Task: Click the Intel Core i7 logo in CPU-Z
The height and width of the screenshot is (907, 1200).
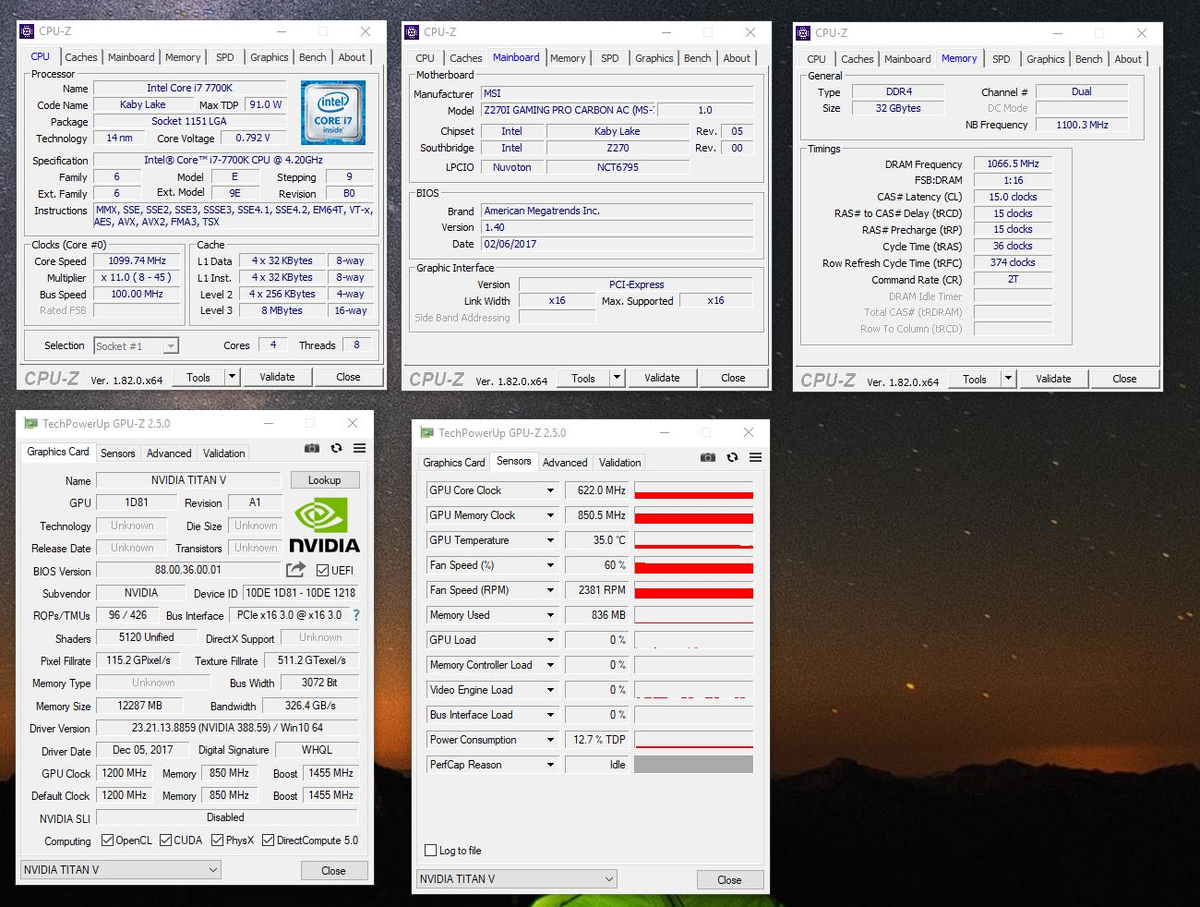Action: (333, 113)
